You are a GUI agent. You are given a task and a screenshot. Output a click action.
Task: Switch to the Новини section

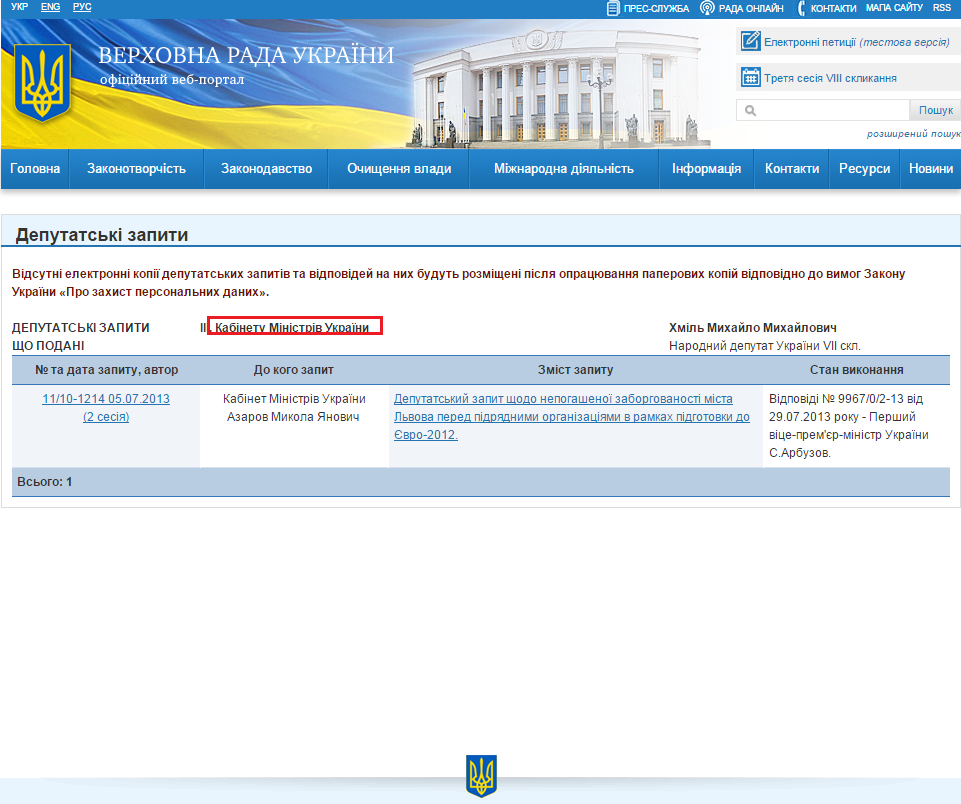coord(930,169)
